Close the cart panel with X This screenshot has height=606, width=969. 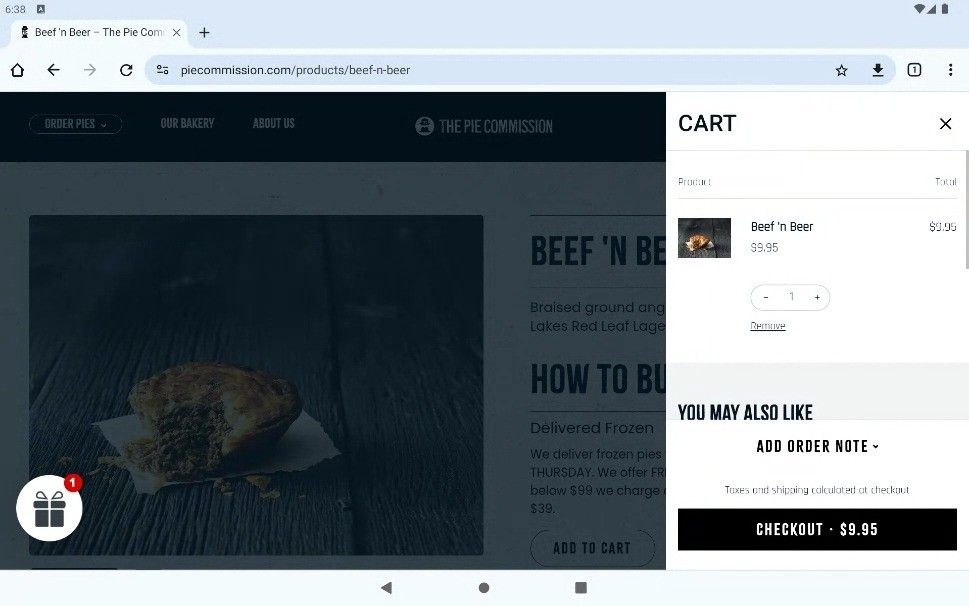pos(945,124)
